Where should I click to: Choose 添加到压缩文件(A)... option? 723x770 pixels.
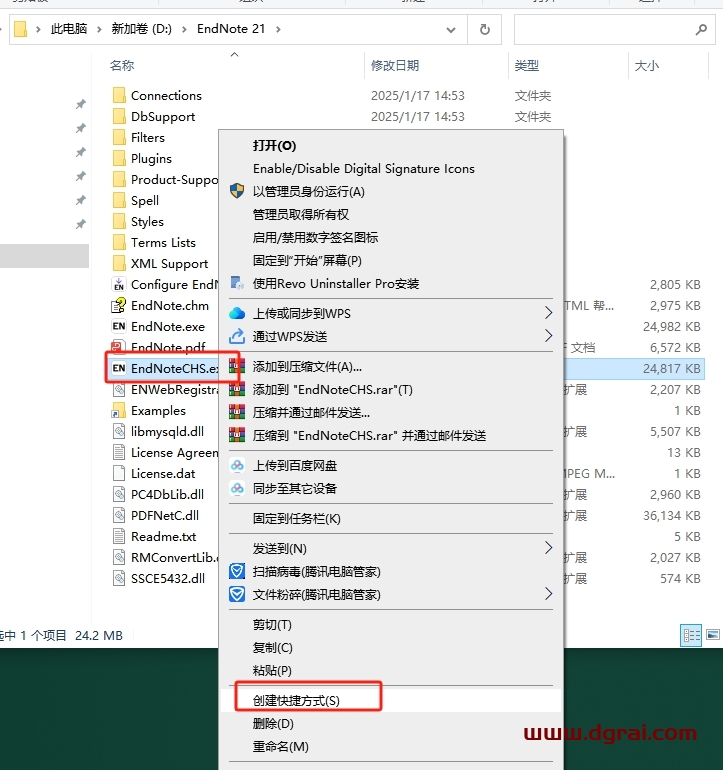tap(307, 367)
